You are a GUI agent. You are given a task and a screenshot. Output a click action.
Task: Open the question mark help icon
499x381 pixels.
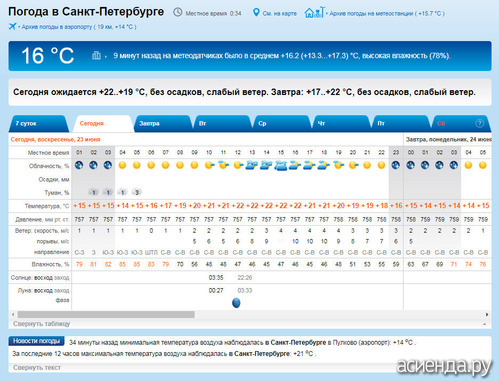[479, 123]
